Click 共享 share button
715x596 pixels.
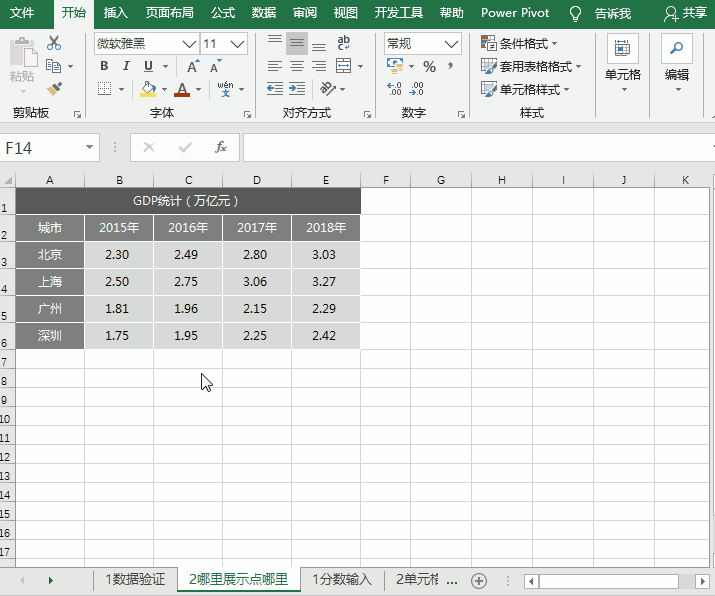[686, 13]
